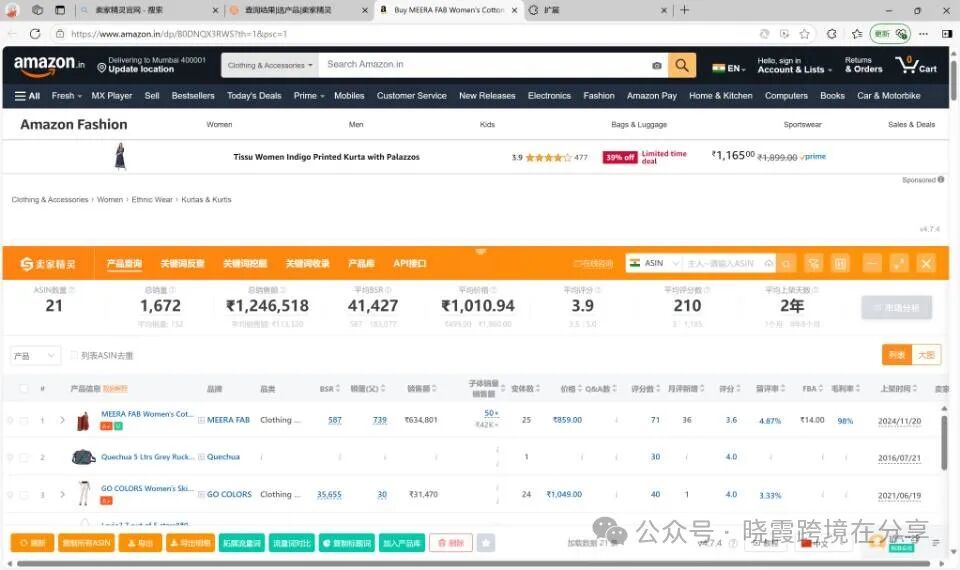
Task: Refresh the browser page
Action: [35, 34]
